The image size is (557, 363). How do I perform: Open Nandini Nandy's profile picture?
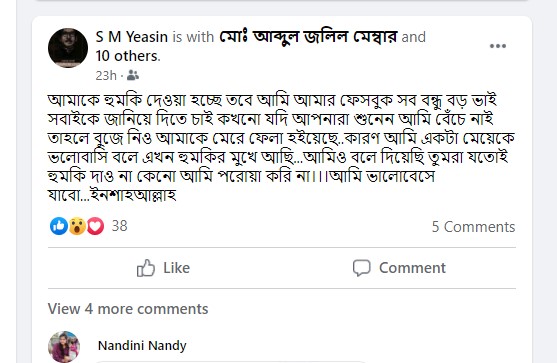[64, 347]
